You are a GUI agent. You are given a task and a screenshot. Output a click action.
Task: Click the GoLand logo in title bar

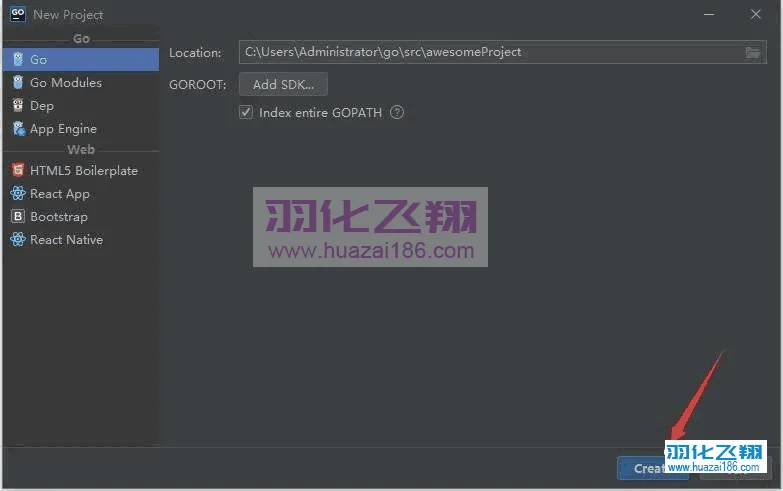[17, 14]
